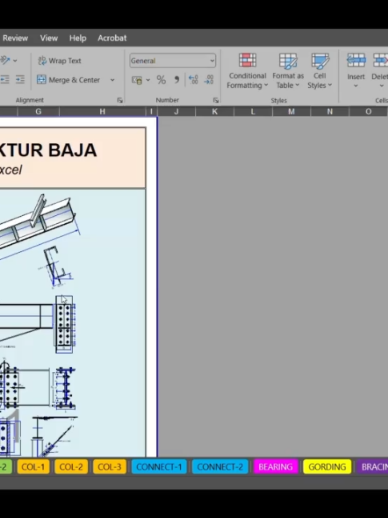Expand accounting format dropdown arrow
Image resolution: width=388 pixels, height=518 pixels.
148,80
